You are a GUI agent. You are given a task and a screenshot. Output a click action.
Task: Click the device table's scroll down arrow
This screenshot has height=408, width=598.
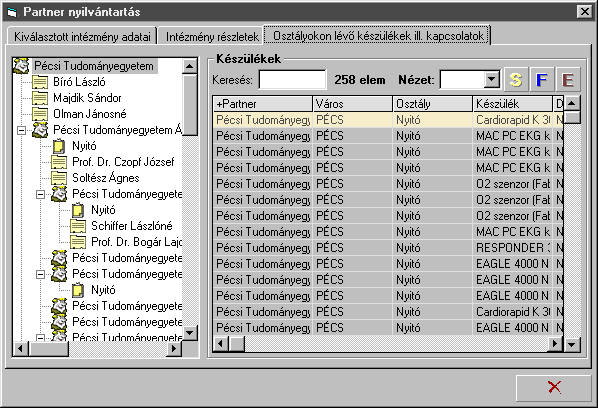(572, 345)
